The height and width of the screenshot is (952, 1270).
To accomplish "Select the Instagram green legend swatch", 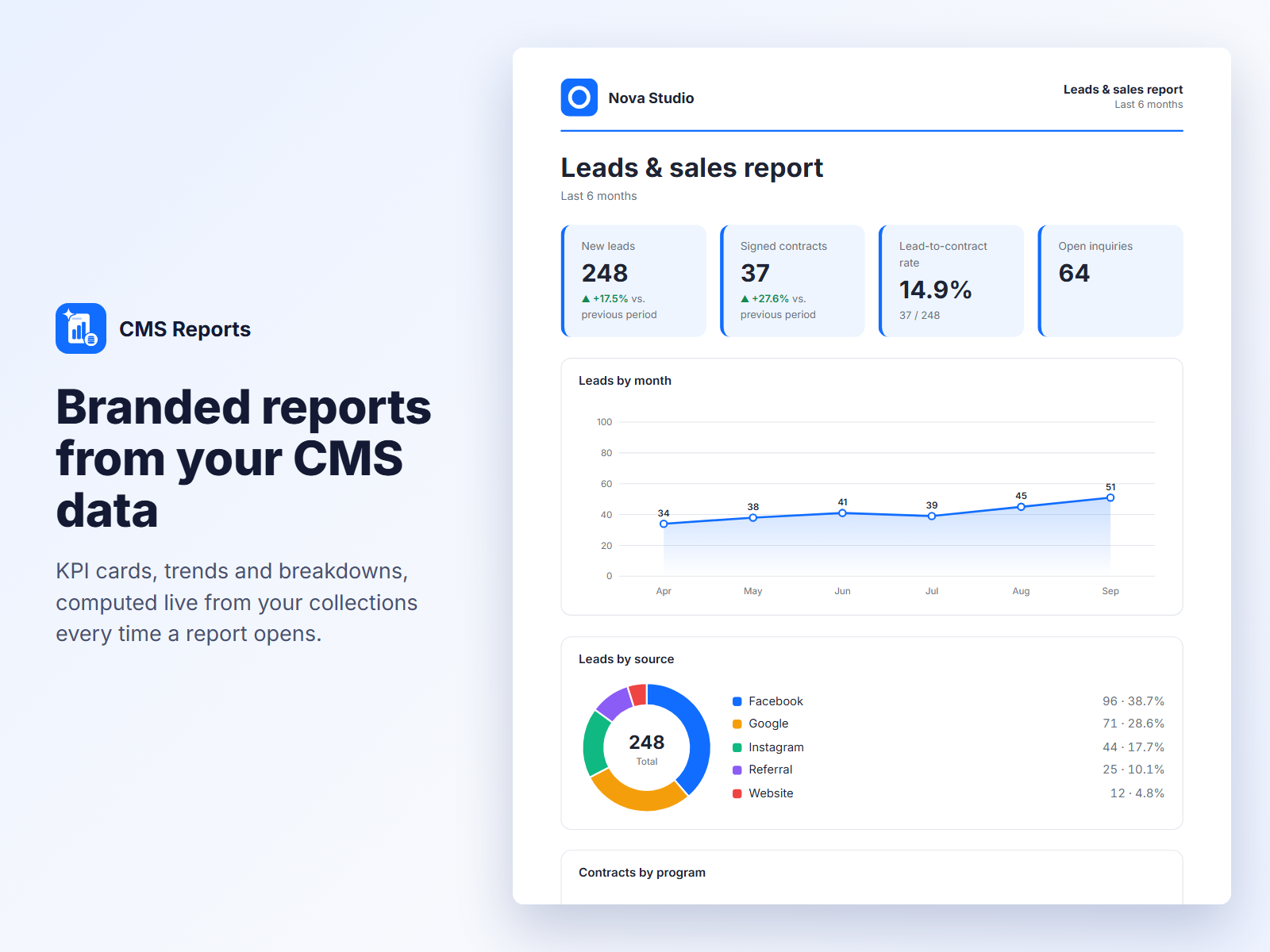I will pyautogui.click(x=737, y=747).
